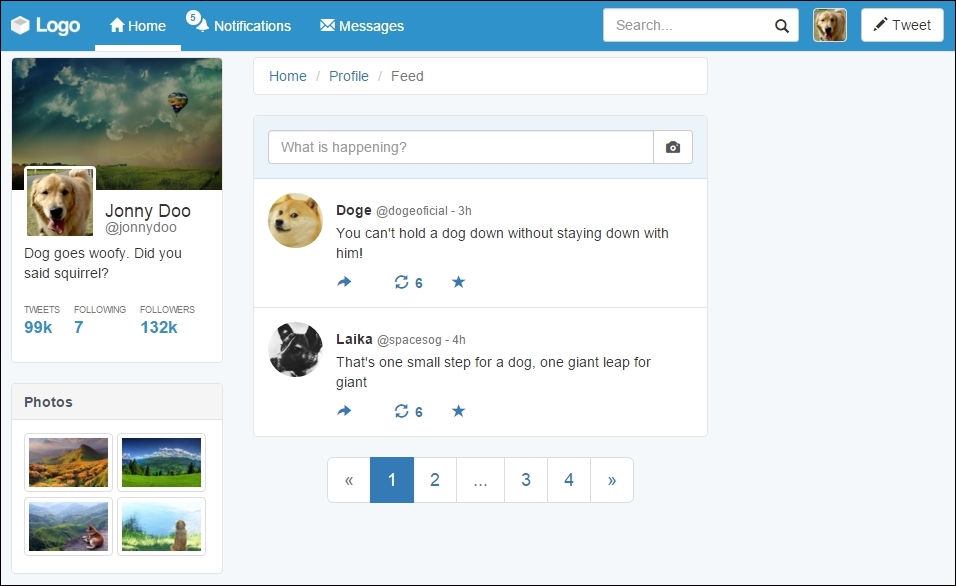Viewport: 956px width, 586px height.
Task: Open the blue sky green meadow thumbnail
Action: coord(162,462)
